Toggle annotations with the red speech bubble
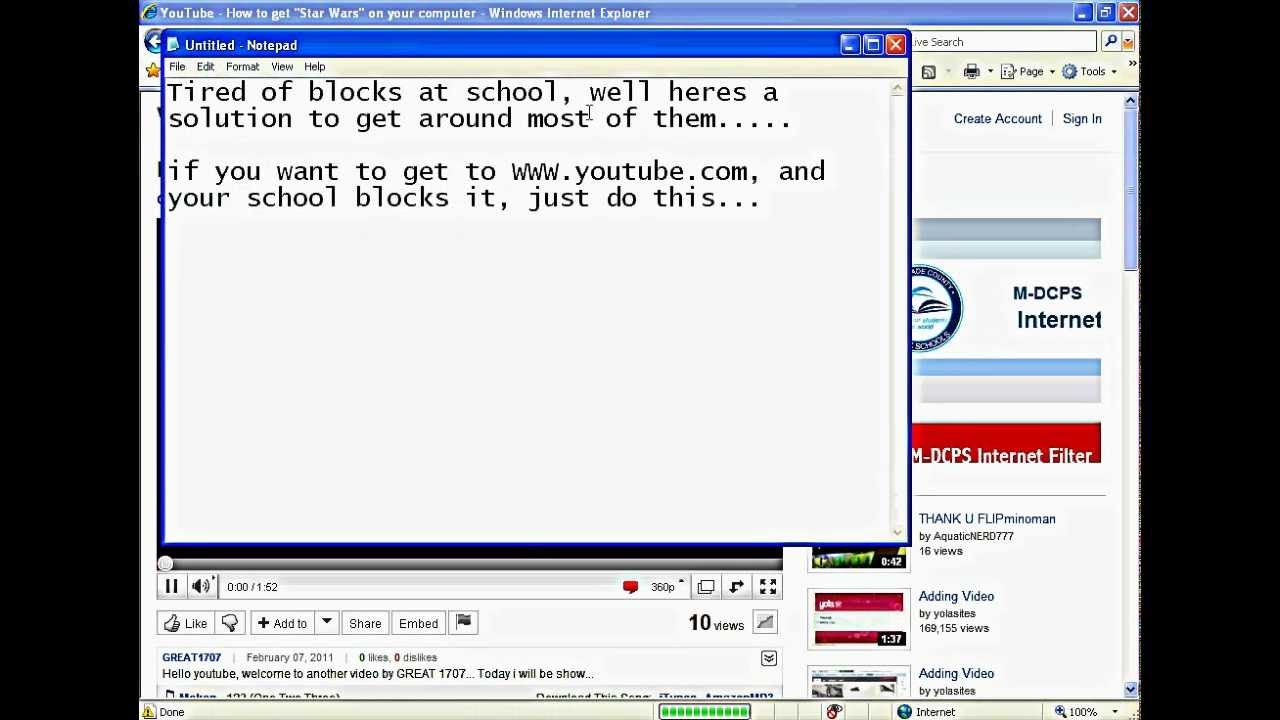 (x=630, y=587)
